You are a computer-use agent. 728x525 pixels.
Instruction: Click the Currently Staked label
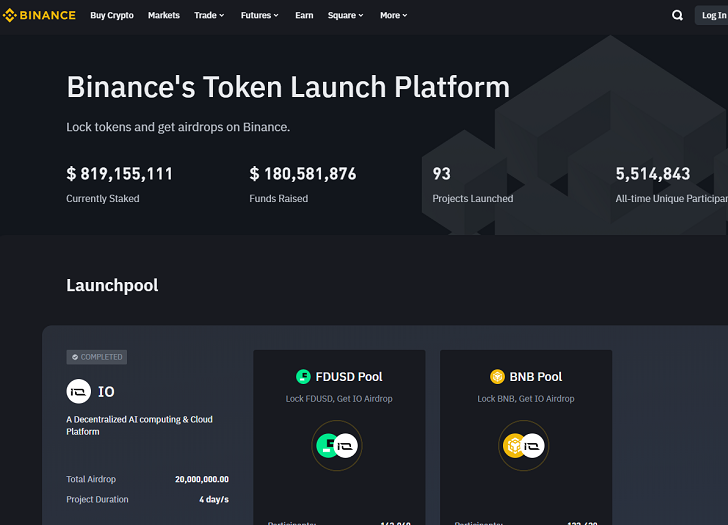pos(103,199)
